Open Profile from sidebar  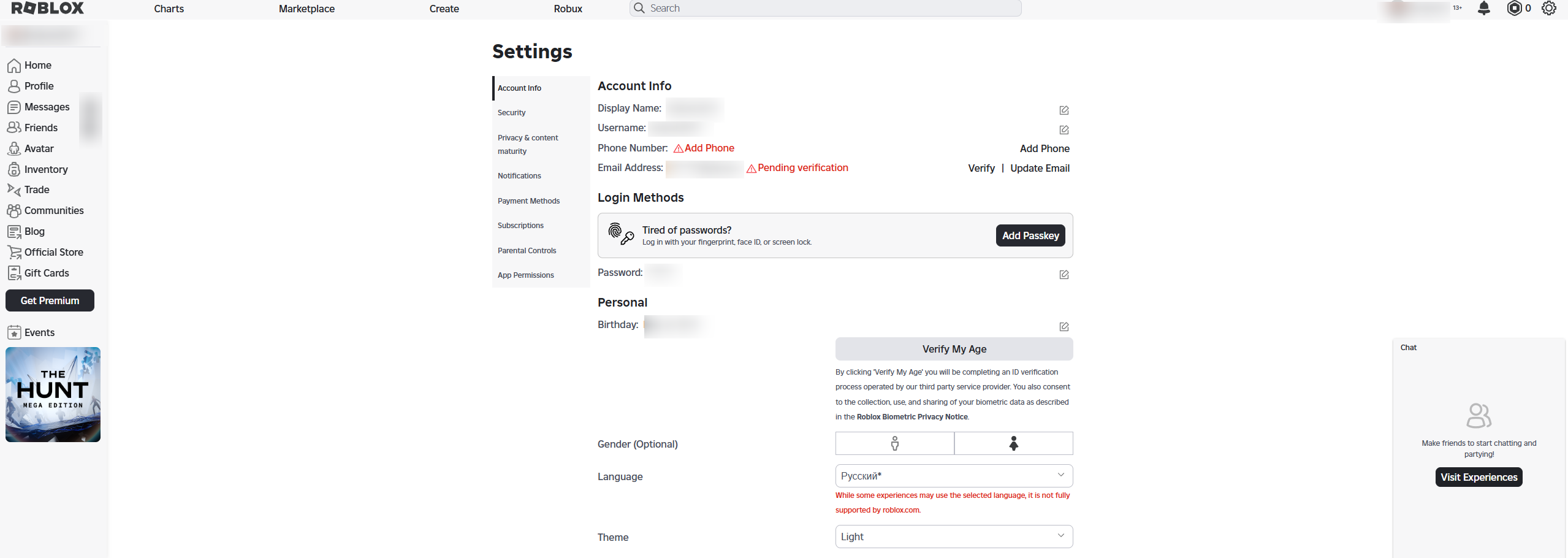pos(31,86)
